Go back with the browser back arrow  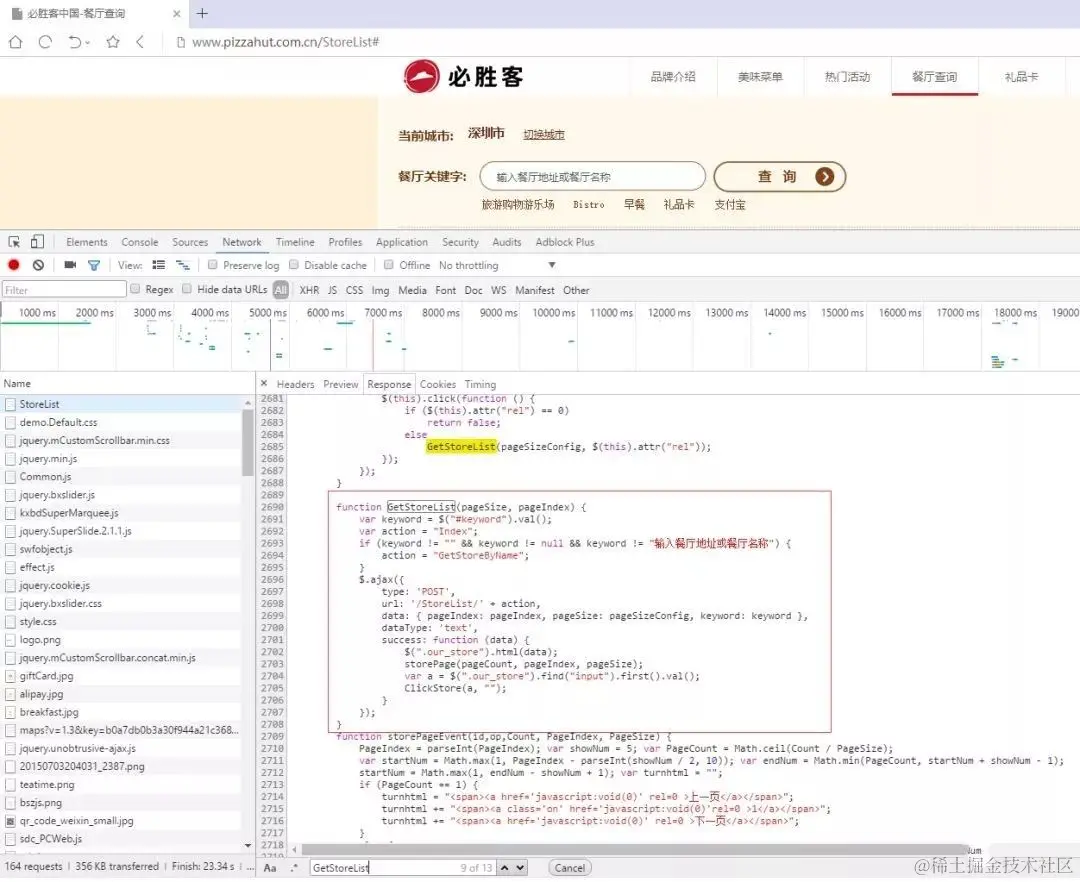[x=140, y=42]
